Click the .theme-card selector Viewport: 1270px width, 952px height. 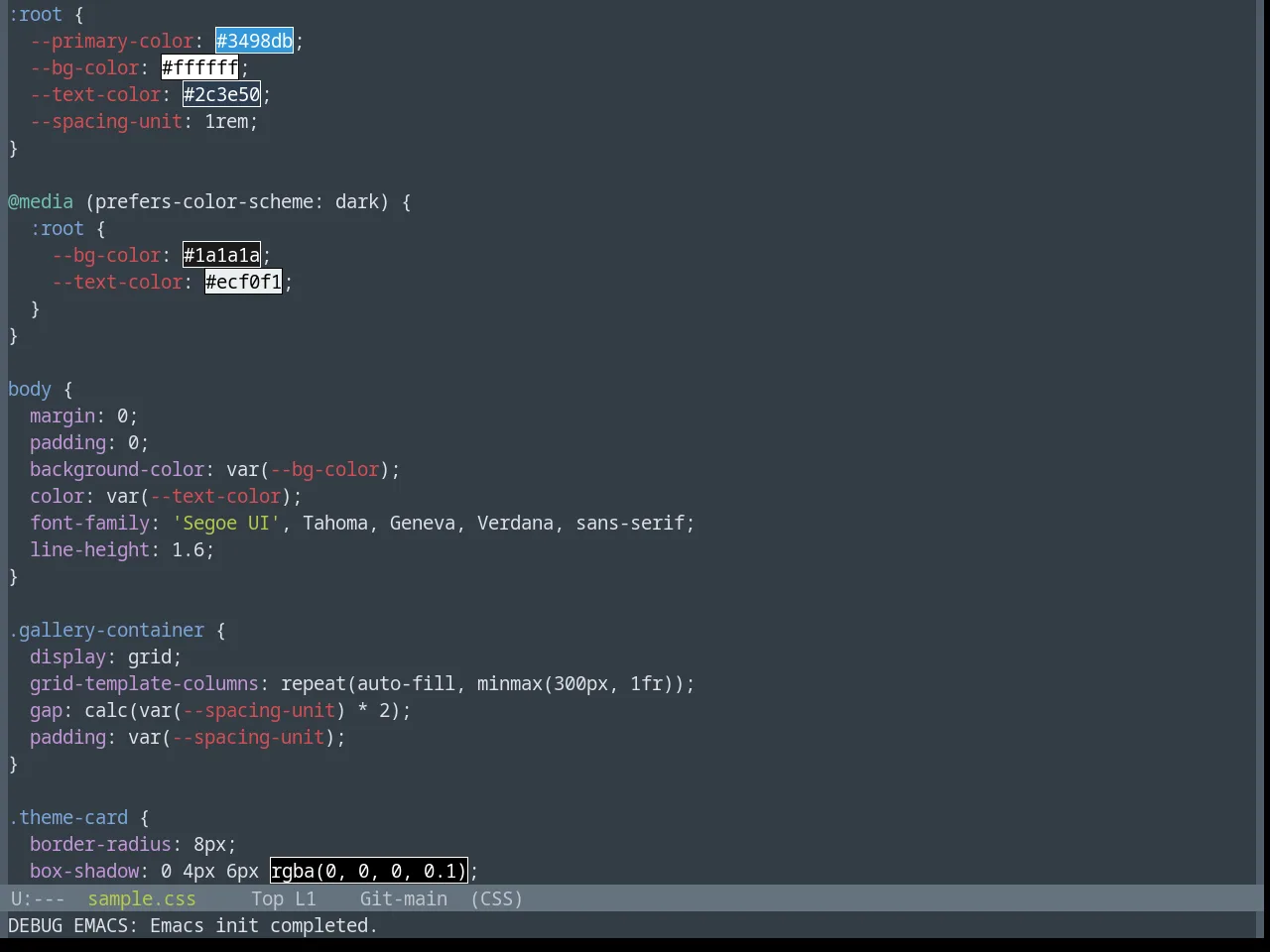(x=68, y=817)
